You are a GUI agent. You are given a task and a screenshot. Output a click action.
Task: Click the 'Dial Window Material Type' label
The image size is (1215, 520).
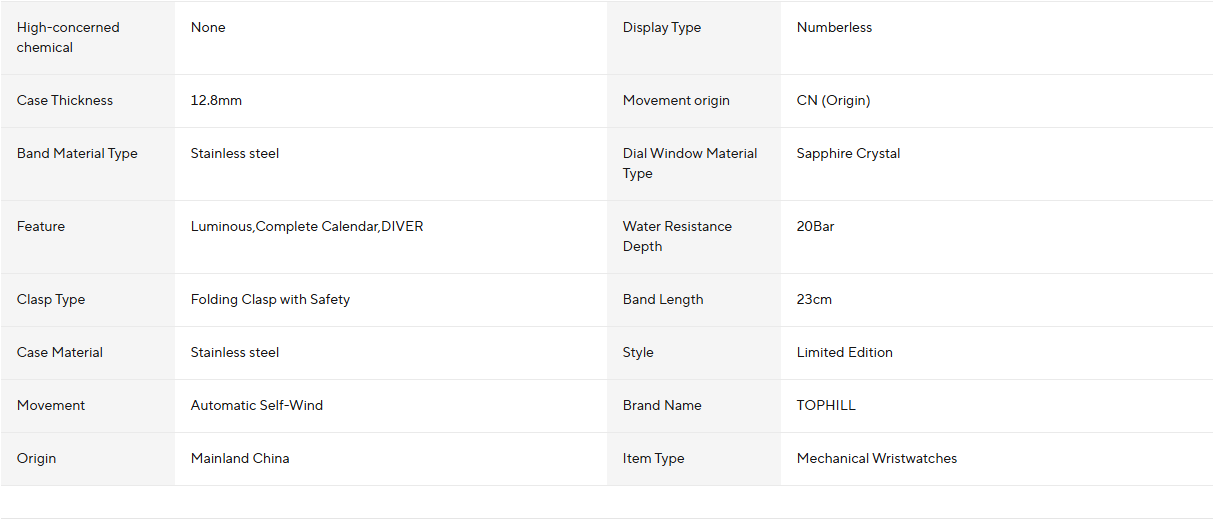(x=690, y=164)
